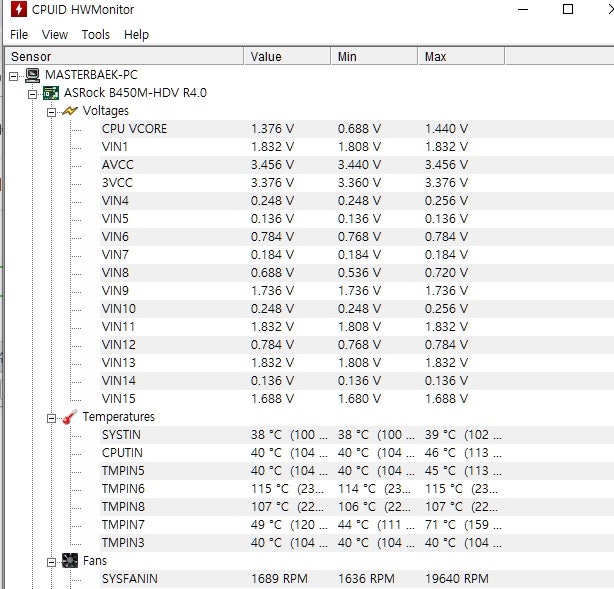Click the Fans icon in tree
The height and width of the screenshot is (589, 614).
pyautogui.click(x=70, y=561)
